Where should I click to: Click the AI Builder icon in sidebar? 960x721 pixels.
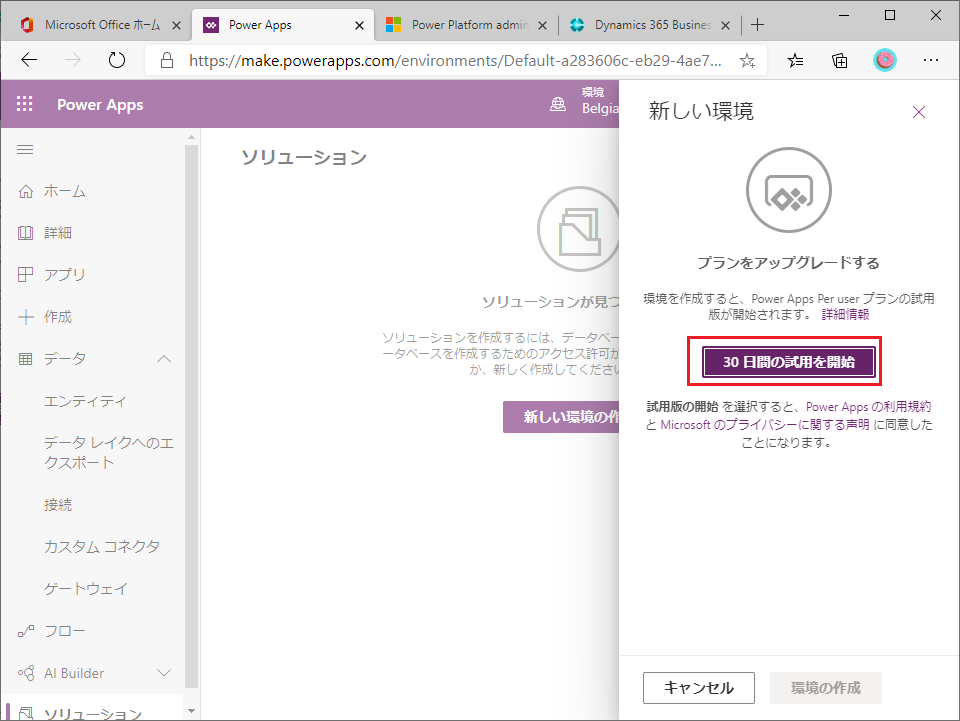click(x=26, y=673)
